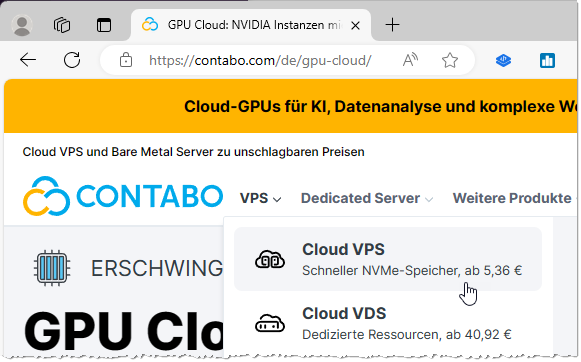Click the Contabo logo
581x362 pixels.
point(123,196)
